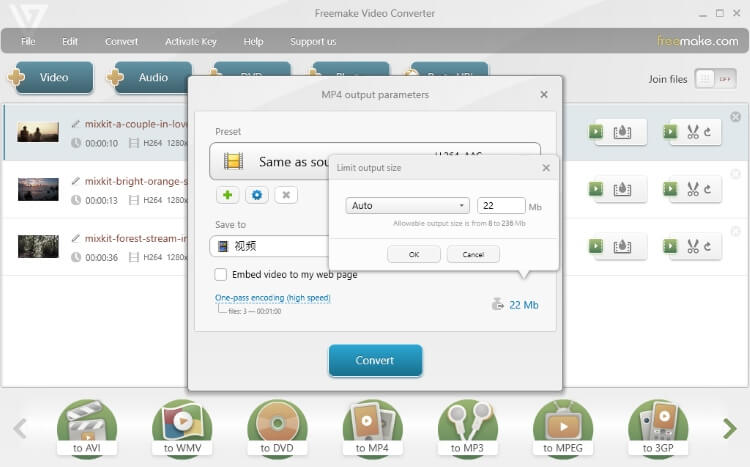Click the 22 Mb output size link
Image resolution: width=750 pixels, height=467 pixels.
(x=523, y=305)
